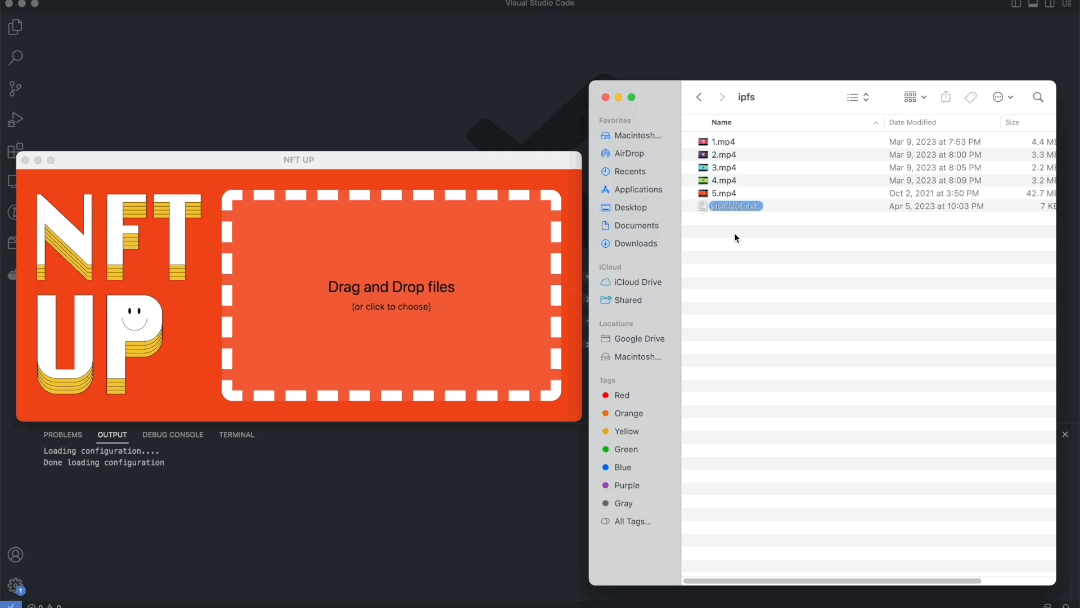Viewport: 1080px width, 608px height.
Task: Select the Red tag in sidebar
Action: [621, 395]
